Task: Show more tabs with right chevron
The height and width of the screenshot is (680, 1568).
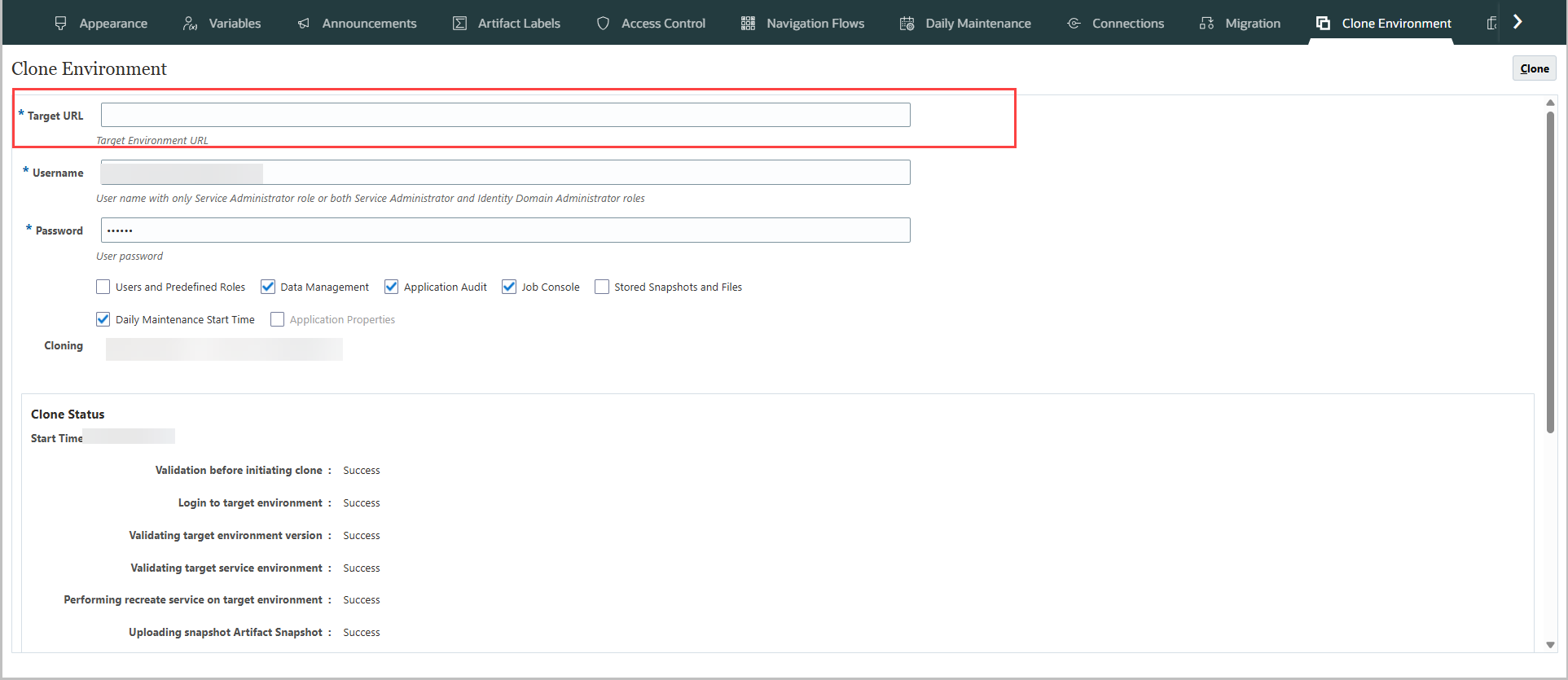Action: [x=1517, y=22]
